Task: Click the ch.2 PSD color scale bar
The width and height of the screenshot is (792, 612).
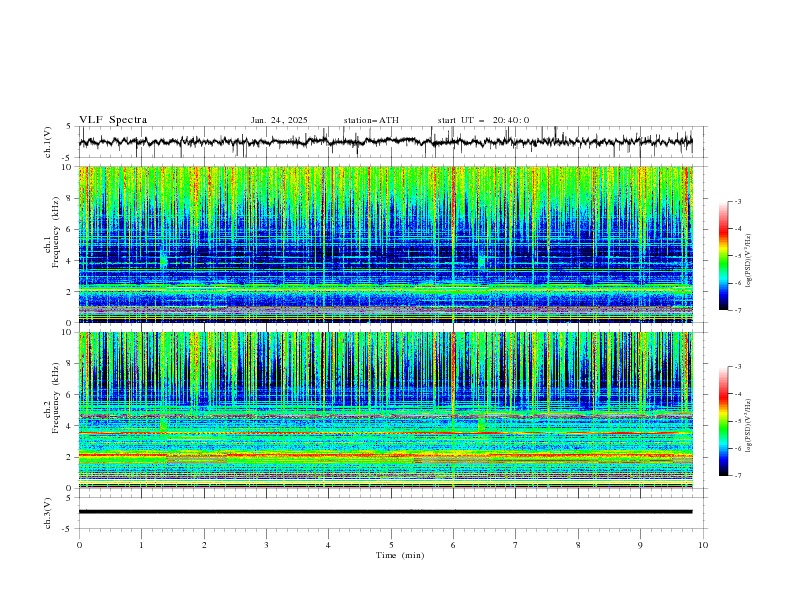Action: coord(723,421)
